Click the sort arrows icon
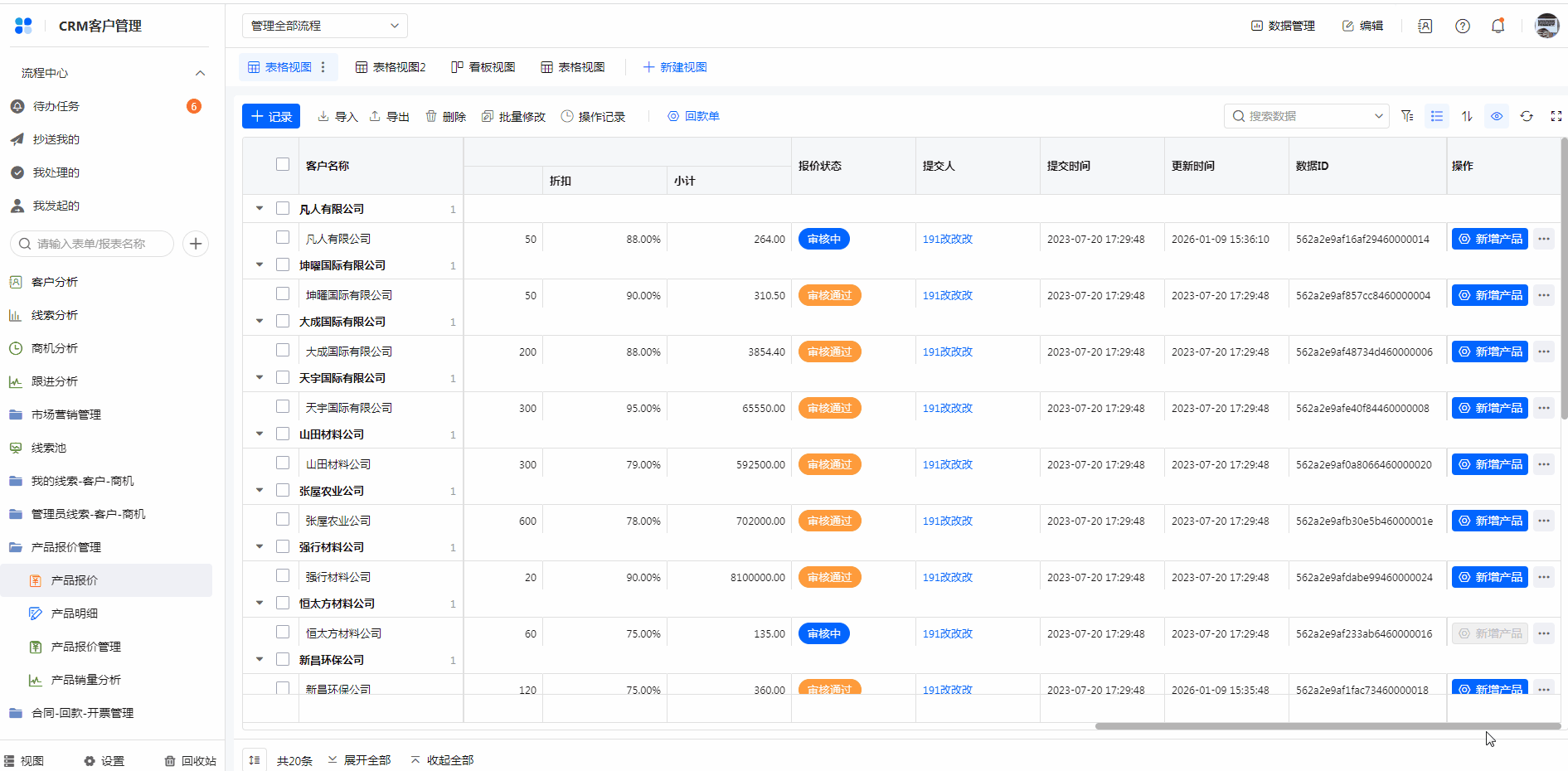 click(1466, 116)
